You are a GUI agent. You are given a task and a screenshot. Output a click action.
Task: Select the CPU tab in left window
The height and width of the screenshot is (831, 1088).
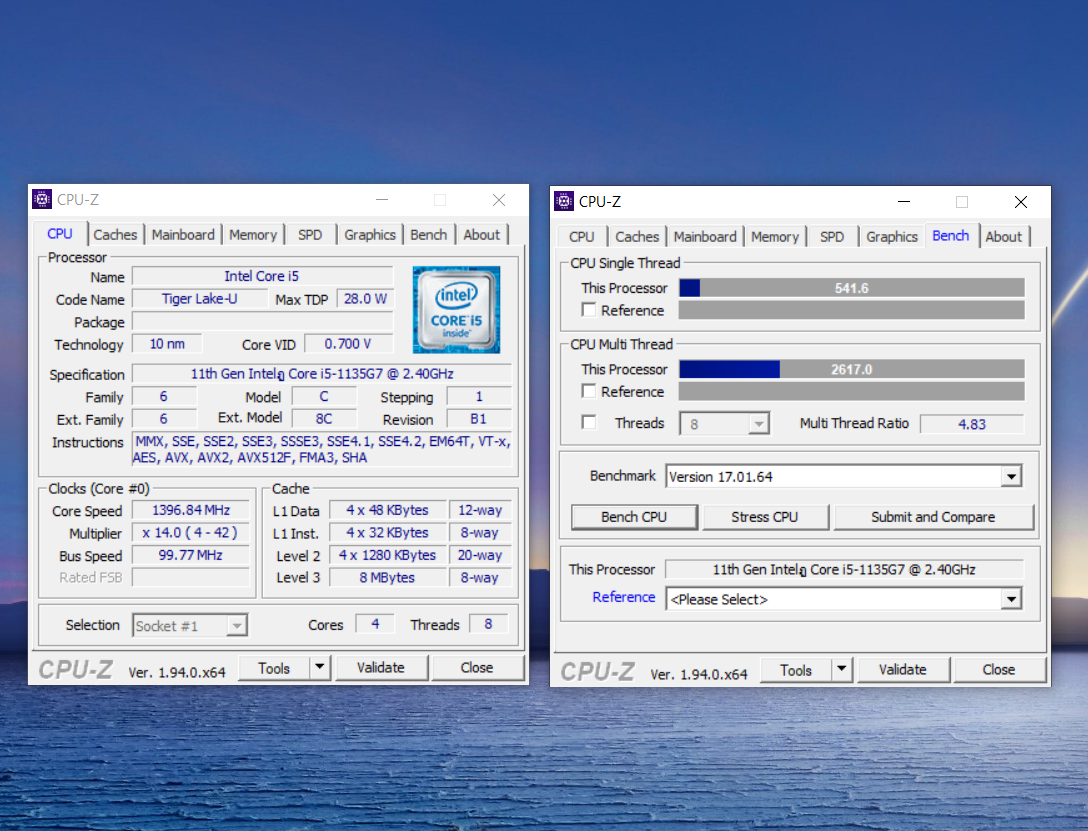coord(60,234)
